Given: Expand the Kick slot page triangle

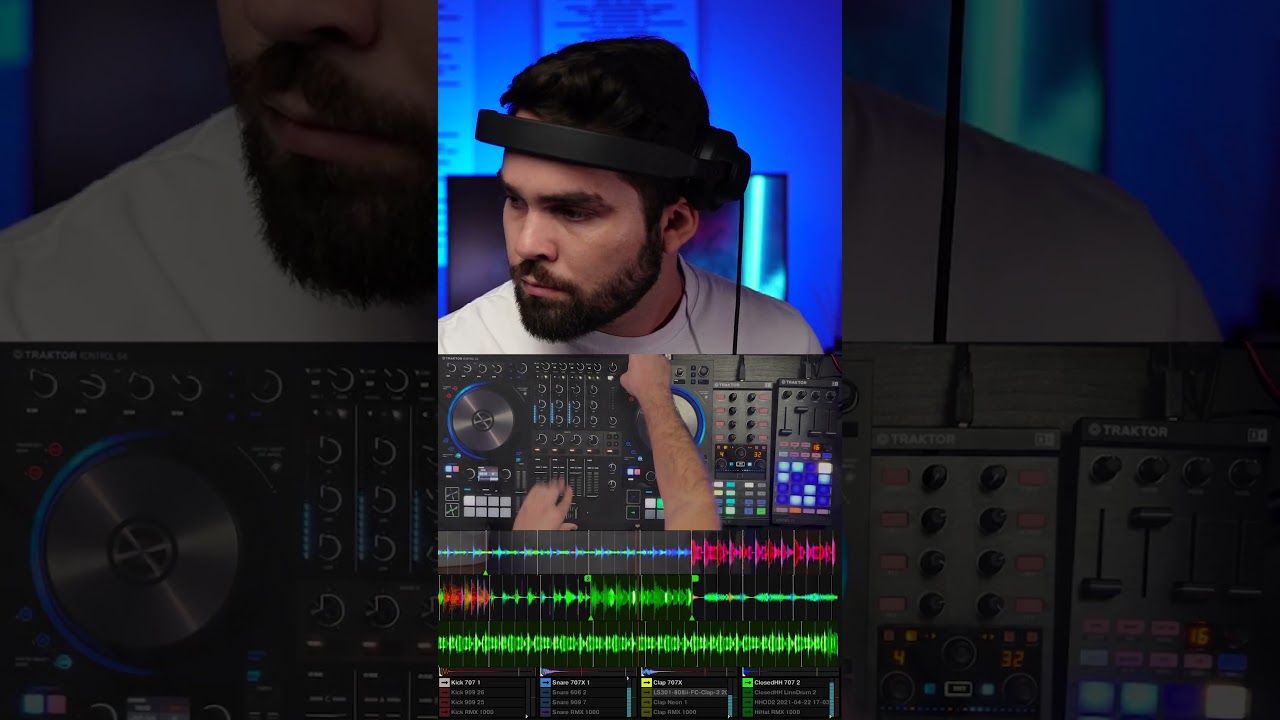Looking at the screenshot, I should [527, 716].
